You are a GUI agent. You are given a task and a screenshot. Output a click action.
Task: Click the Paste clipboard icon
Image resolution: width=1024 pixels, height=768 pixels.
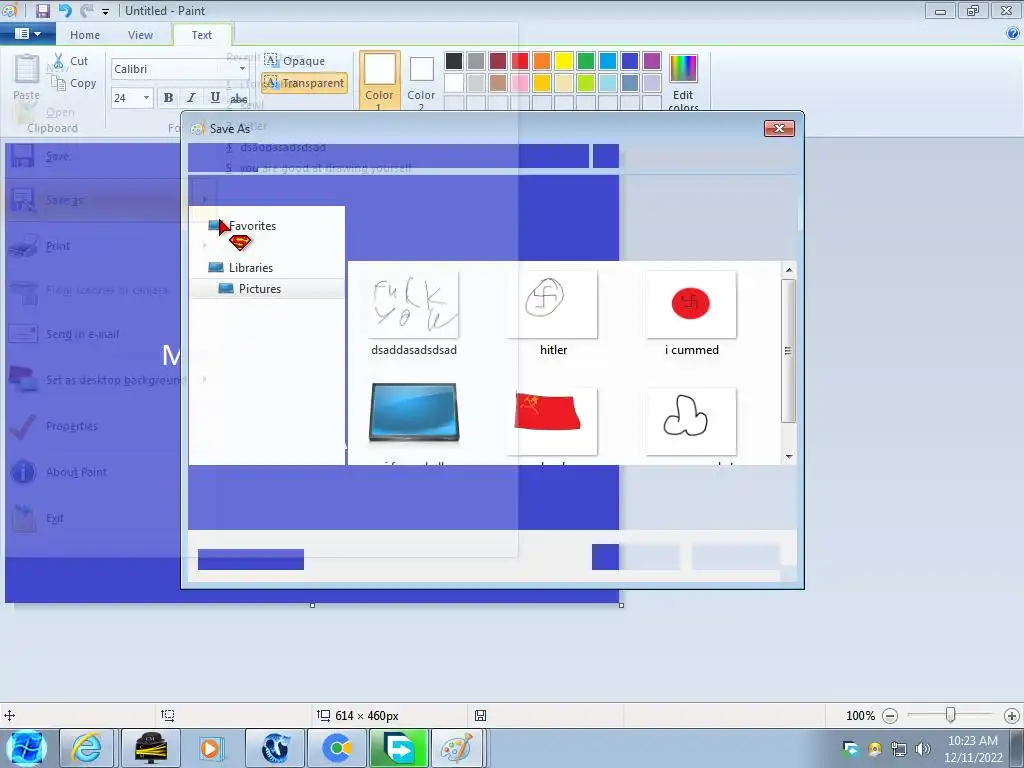tap(26, 69)
